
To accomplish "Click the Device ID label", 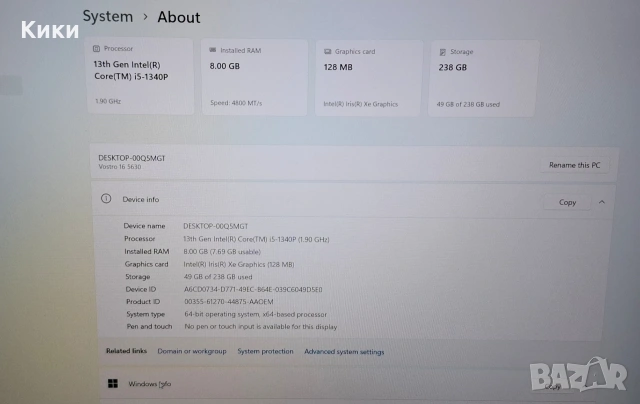I will click(x=140, y=289).
